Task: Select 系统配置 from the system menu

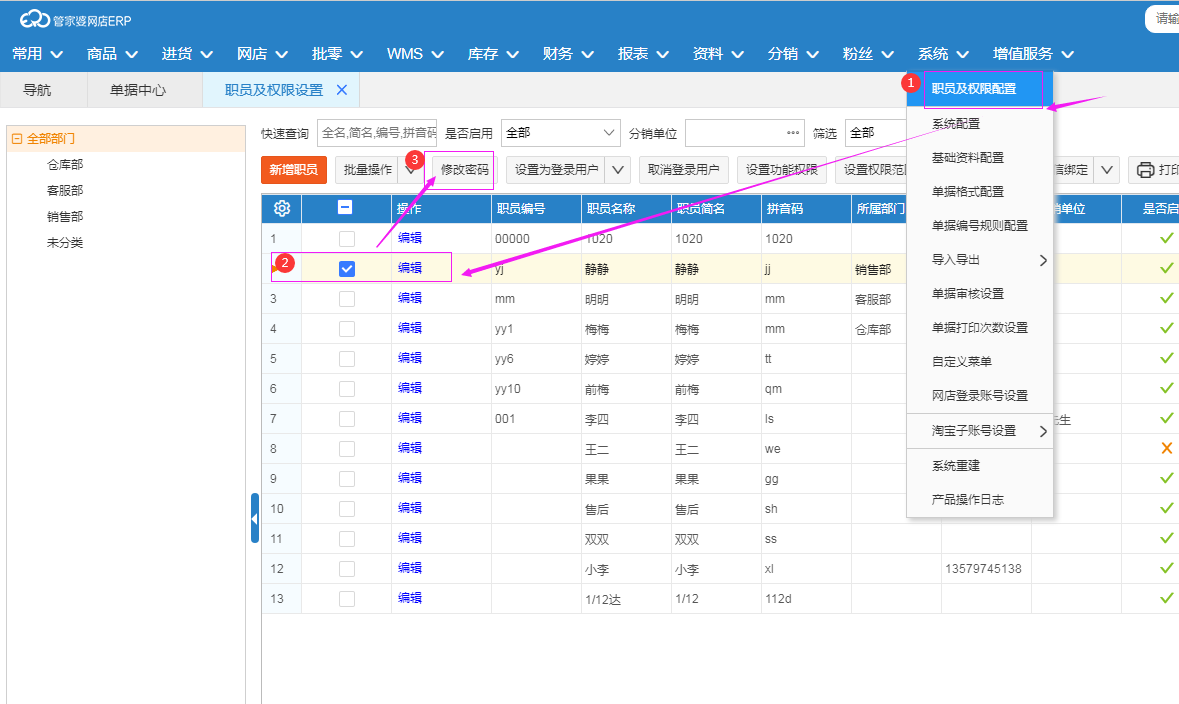Action: point(956,124)
